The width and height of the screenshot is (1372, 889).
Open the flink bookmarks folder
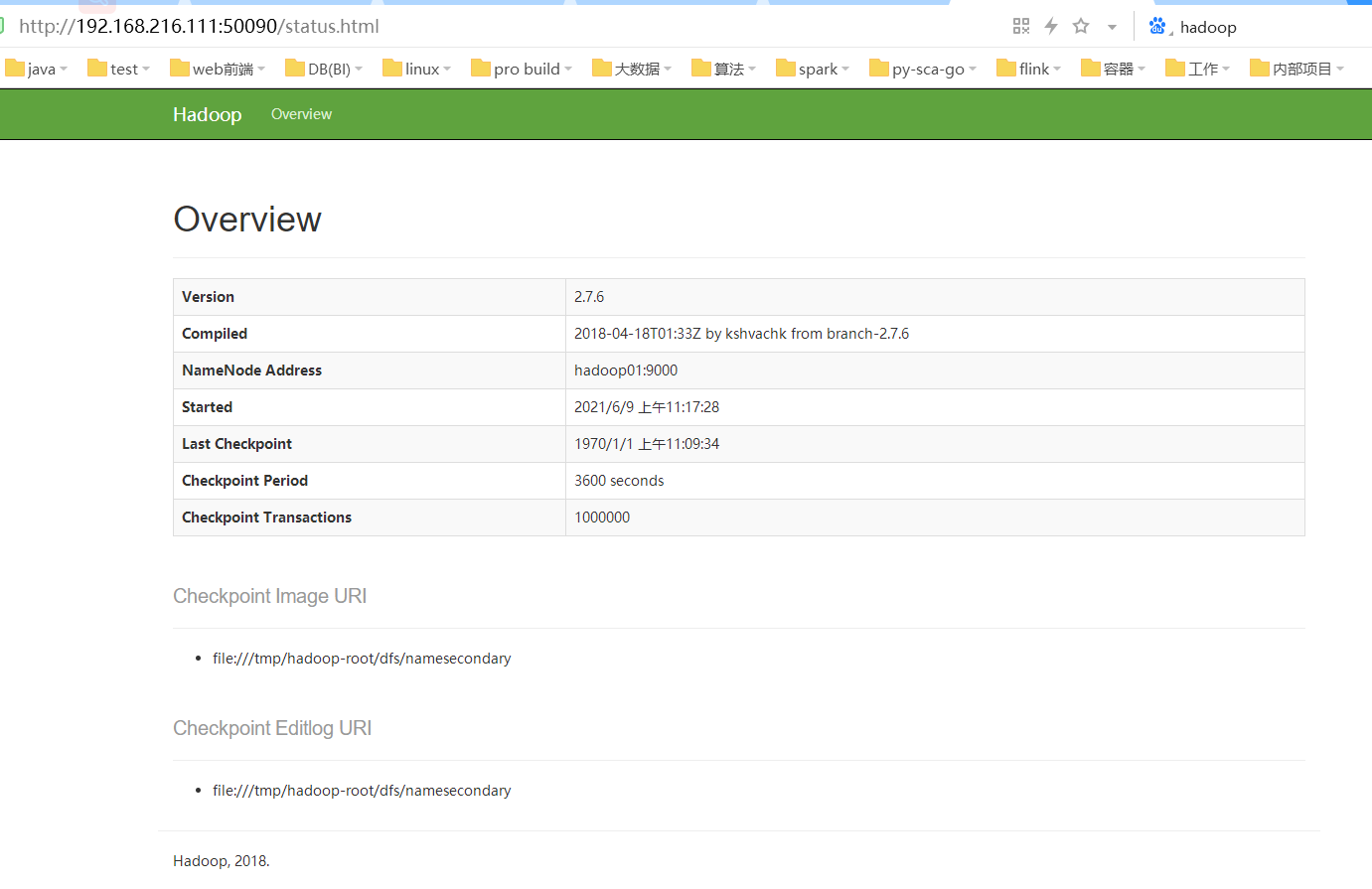[1029, 69]
